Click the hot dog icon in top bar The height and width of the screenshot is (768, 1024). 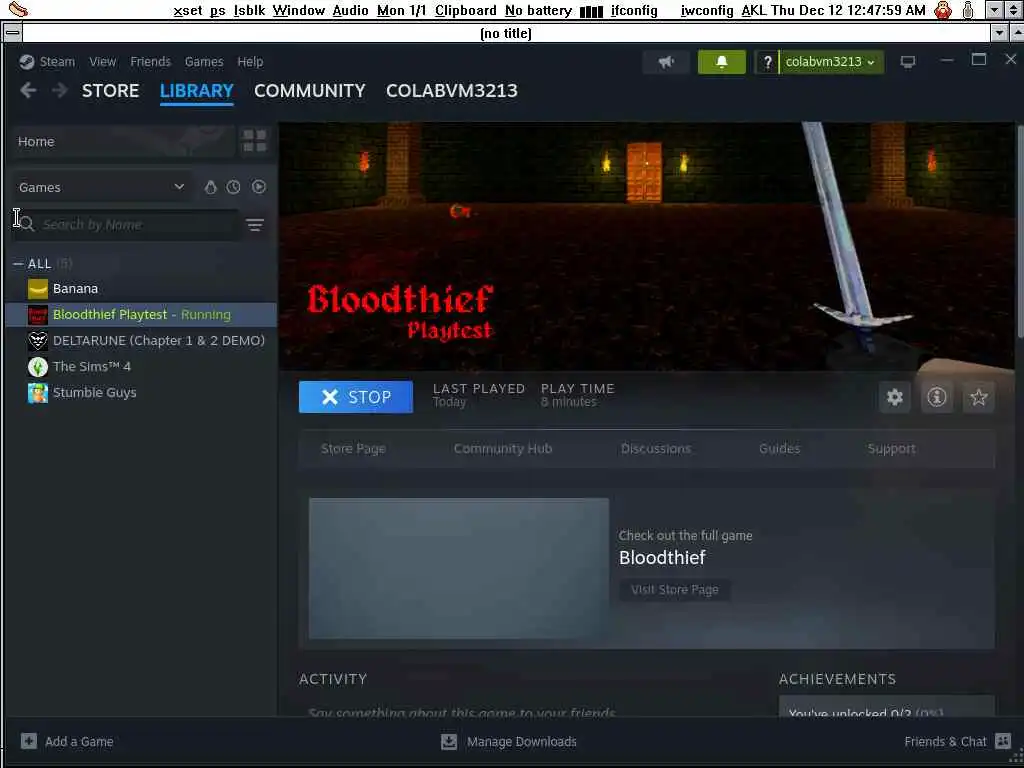click(x=18, y=10)
